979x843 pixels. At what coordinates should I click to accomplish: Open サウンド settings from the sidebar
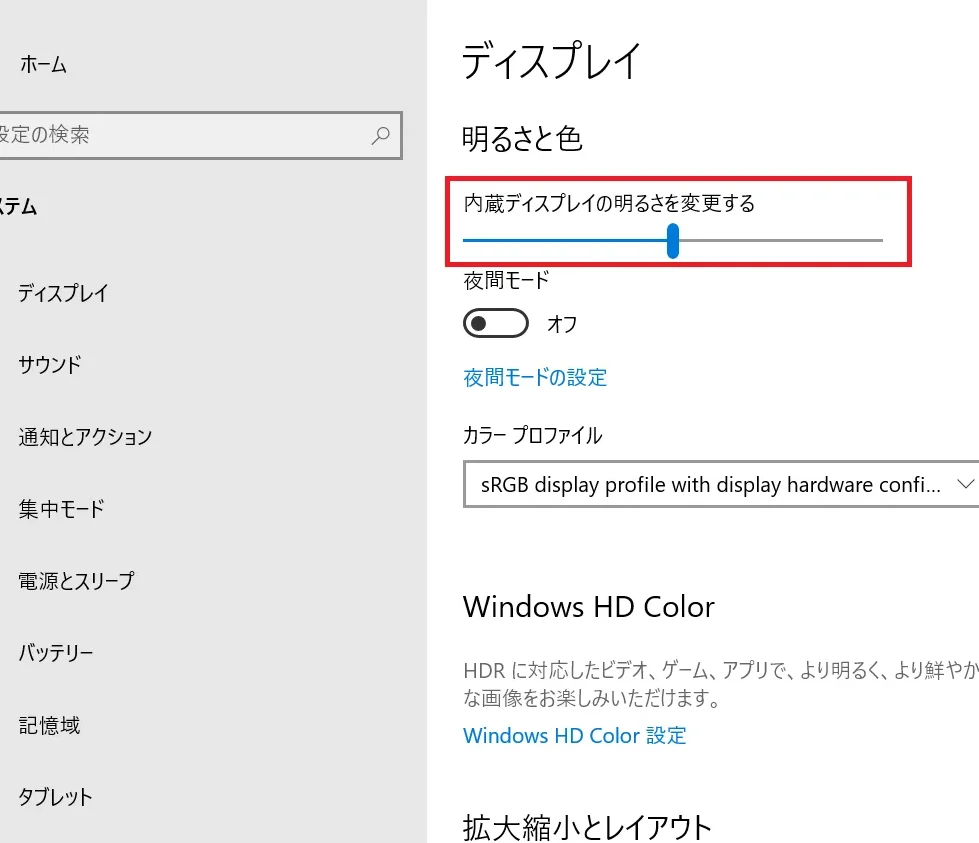(50, 365)
